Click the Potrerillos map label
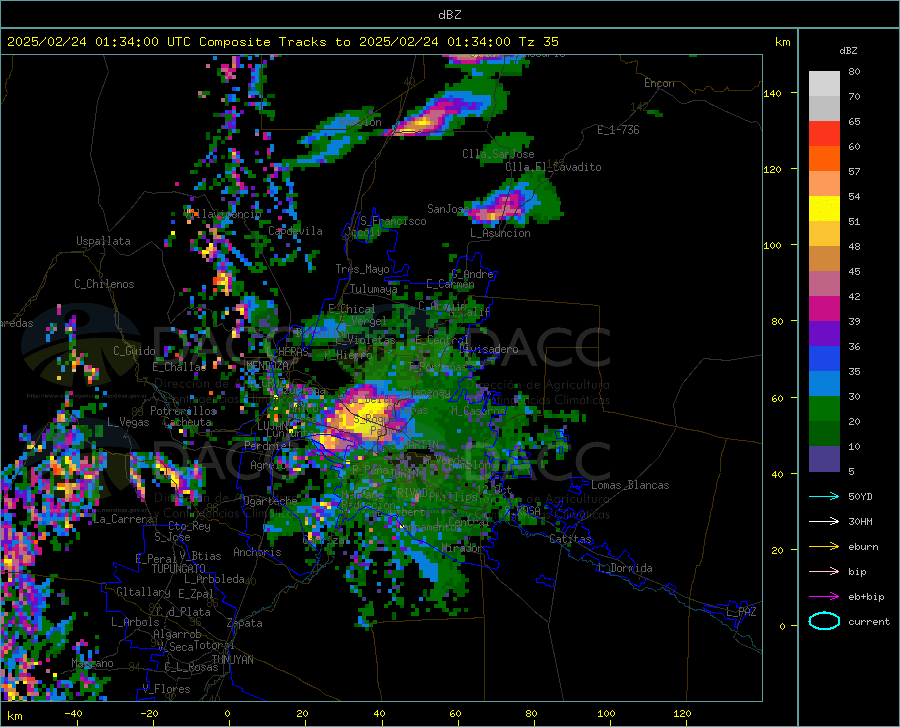 pos(183,411)
